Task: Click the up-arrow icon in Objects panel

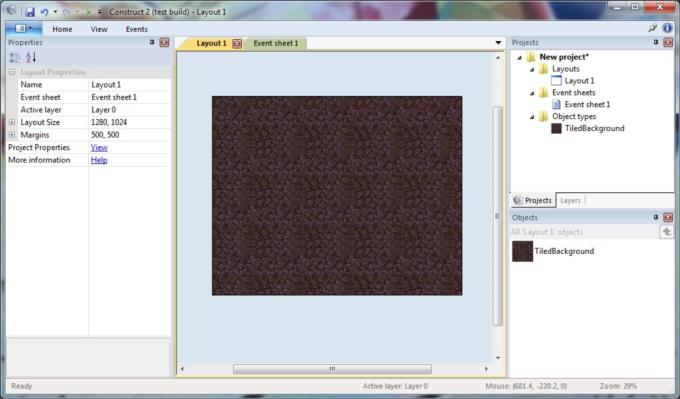Action: (x=667, y=232)
